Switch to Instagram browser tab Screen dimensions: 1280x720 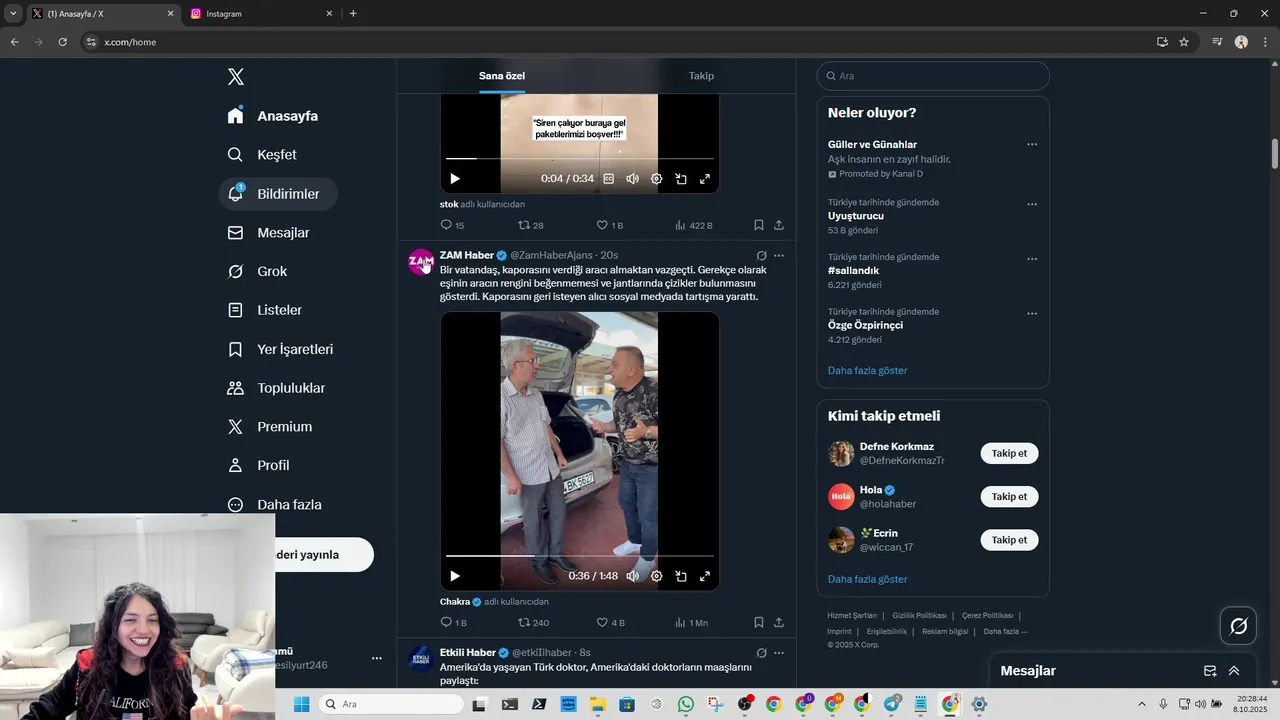click(x=258, y=14)
